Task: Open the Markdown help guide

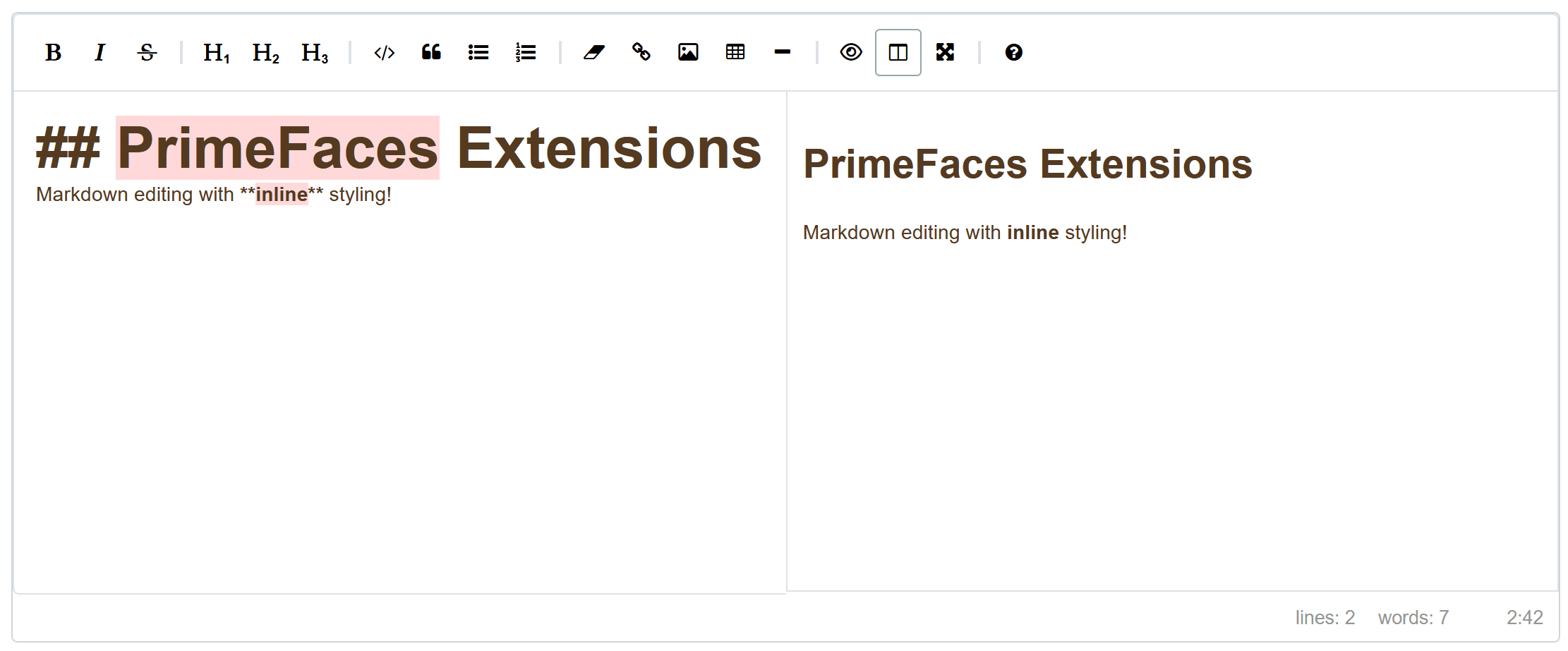Action: 1014,52
